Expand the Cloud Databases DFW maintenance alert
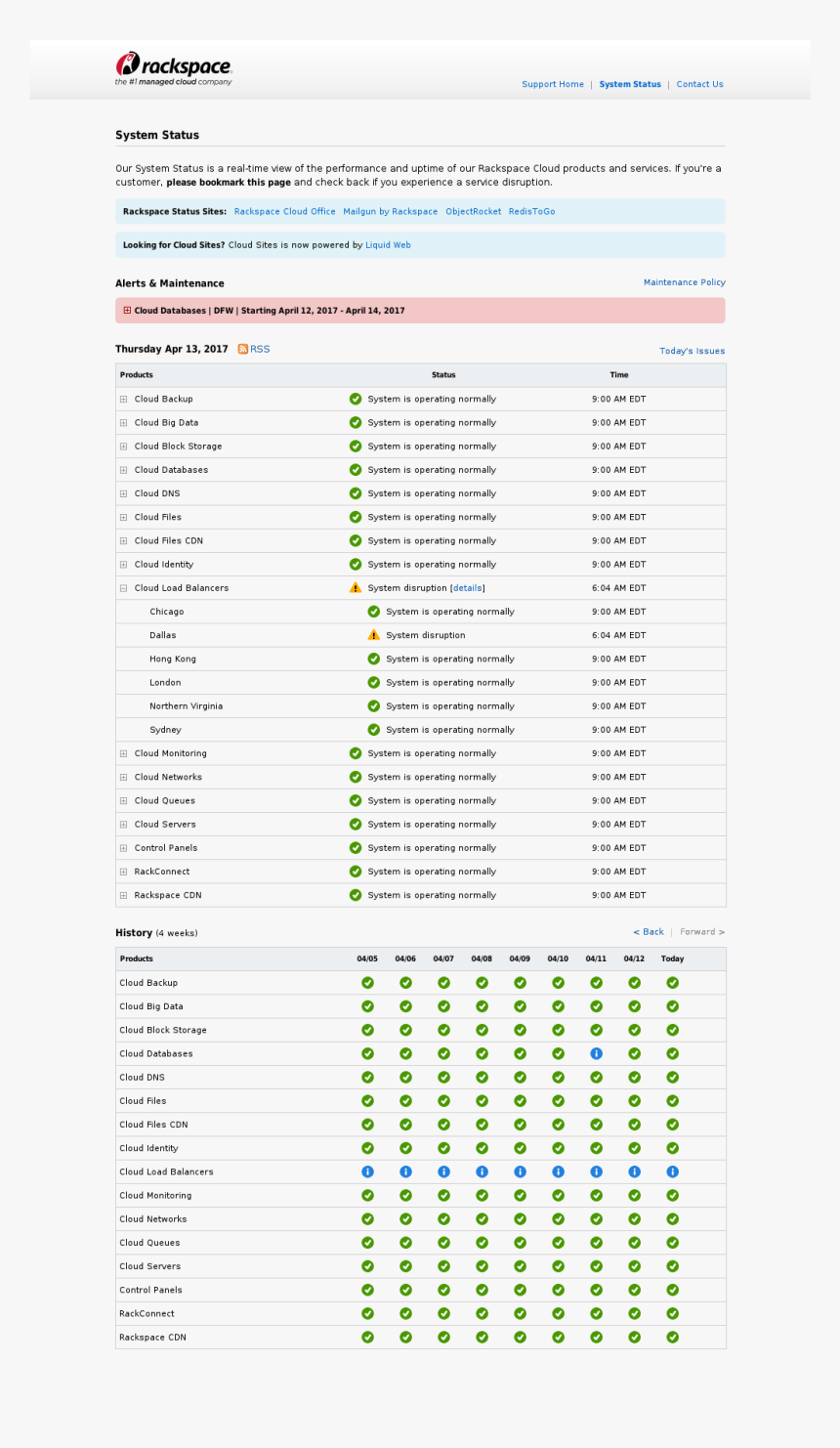This screenshot has width=840, height=1448. click(x=127, y=310)
